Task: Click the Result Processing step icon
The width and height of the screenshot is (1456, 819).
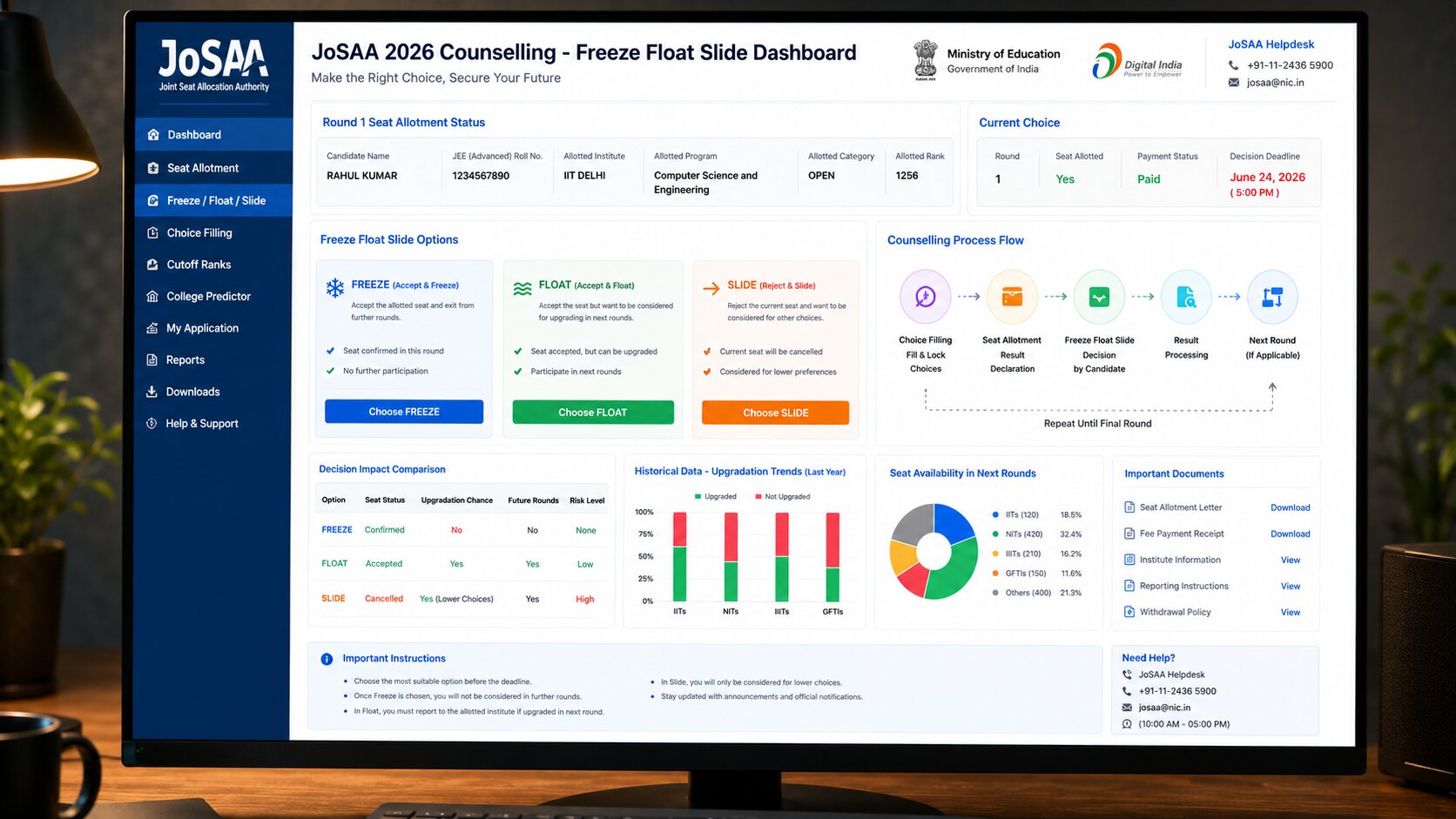Action: click(1186, 297)
